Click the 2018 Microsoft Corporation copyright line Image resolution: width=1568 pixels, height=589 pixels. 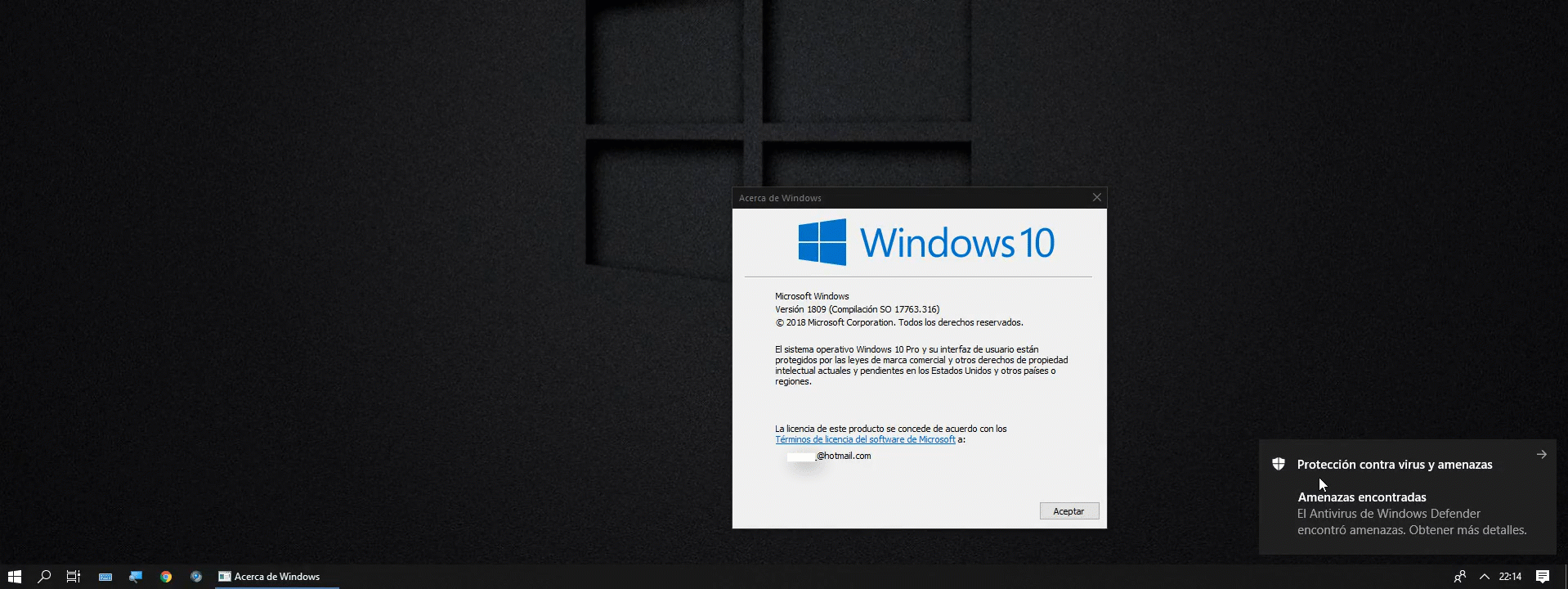point(899,322)
